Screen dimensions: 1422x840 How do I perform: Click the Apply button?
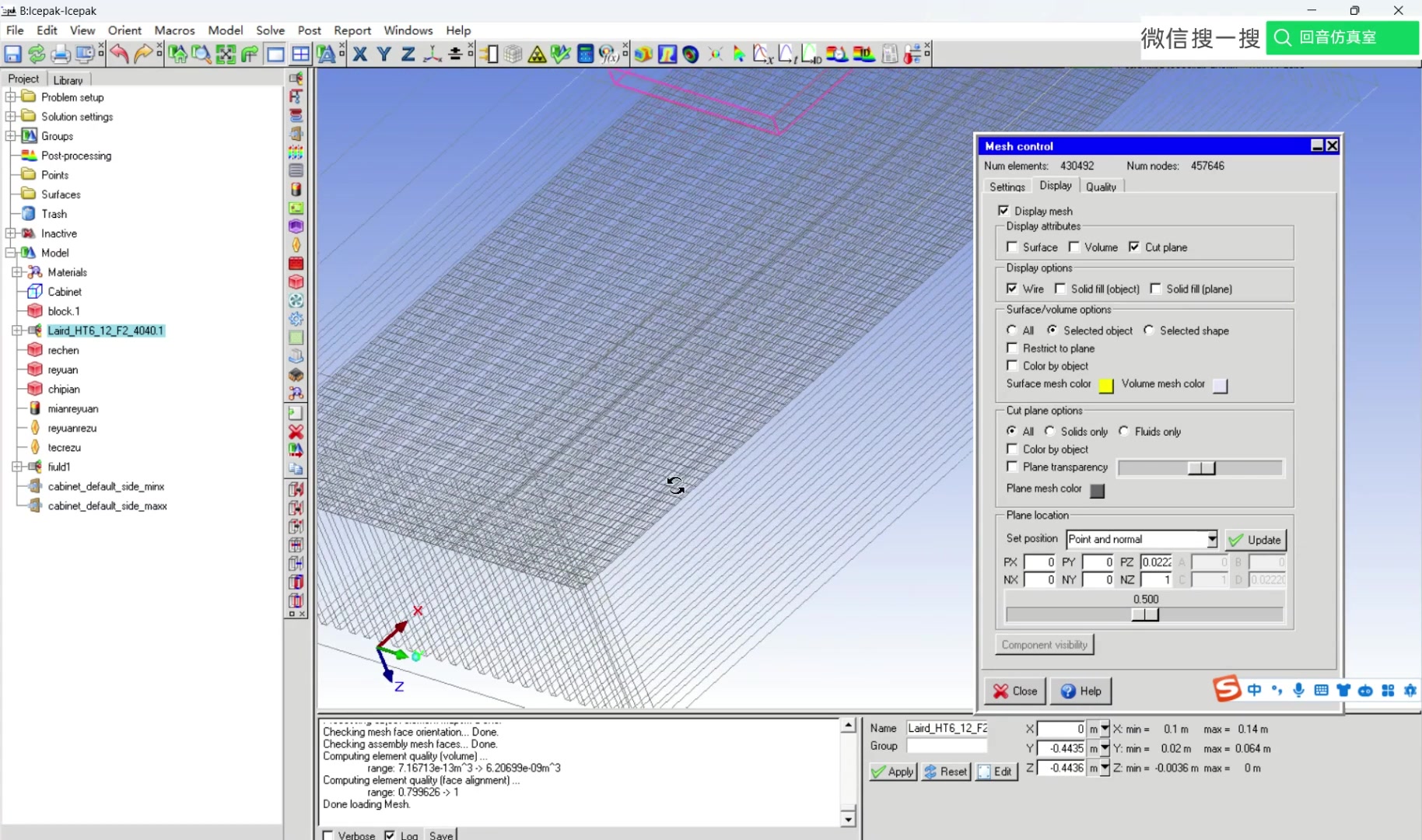(892, 772)
